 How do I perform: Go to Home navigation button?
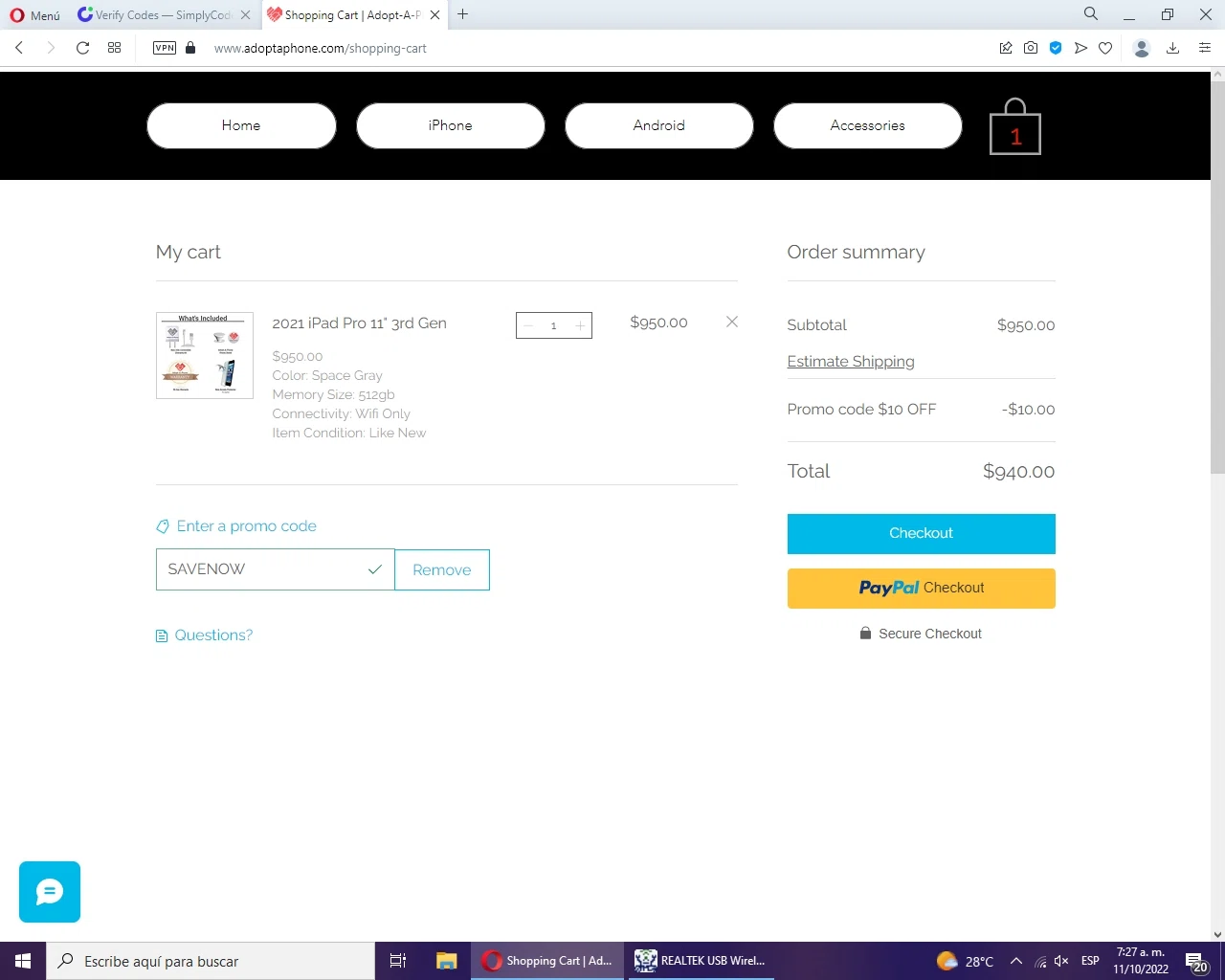(241, 125)
